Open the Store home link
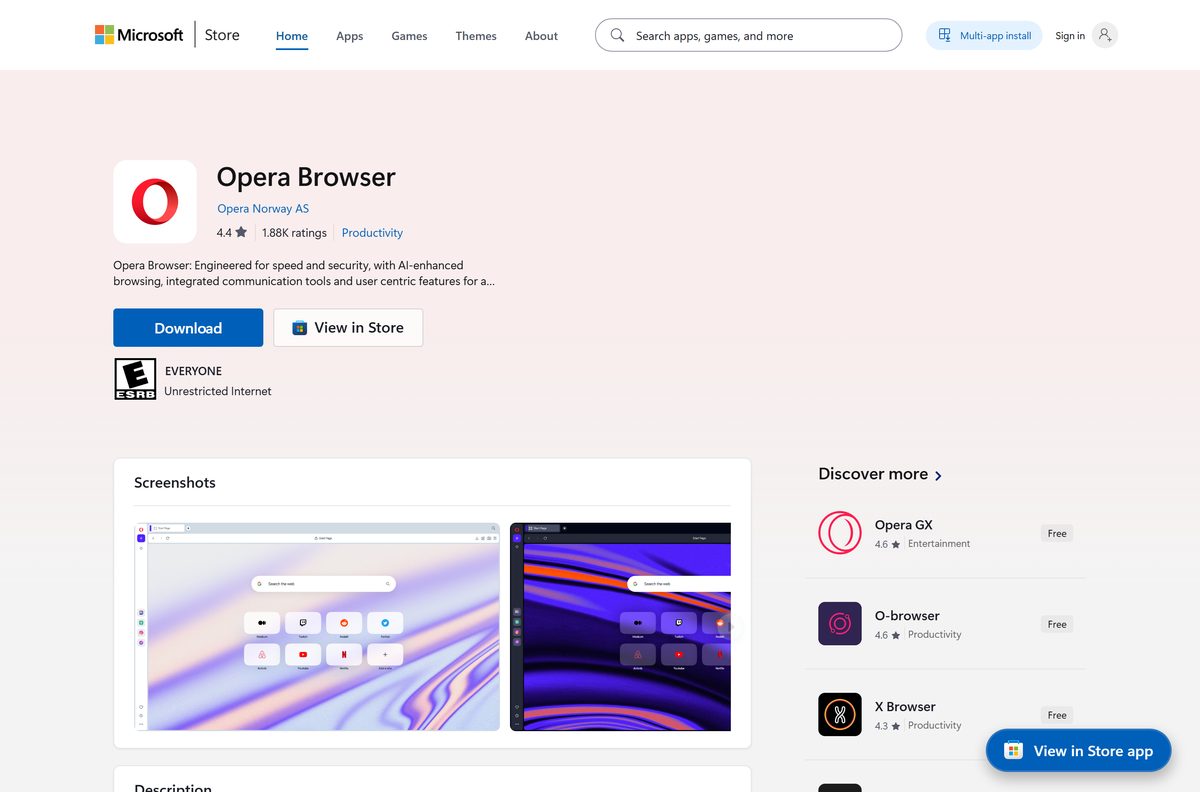Image resolution: width=1200 pixels, height=792 pixels. pyautogui.click(x=222, y=35)
